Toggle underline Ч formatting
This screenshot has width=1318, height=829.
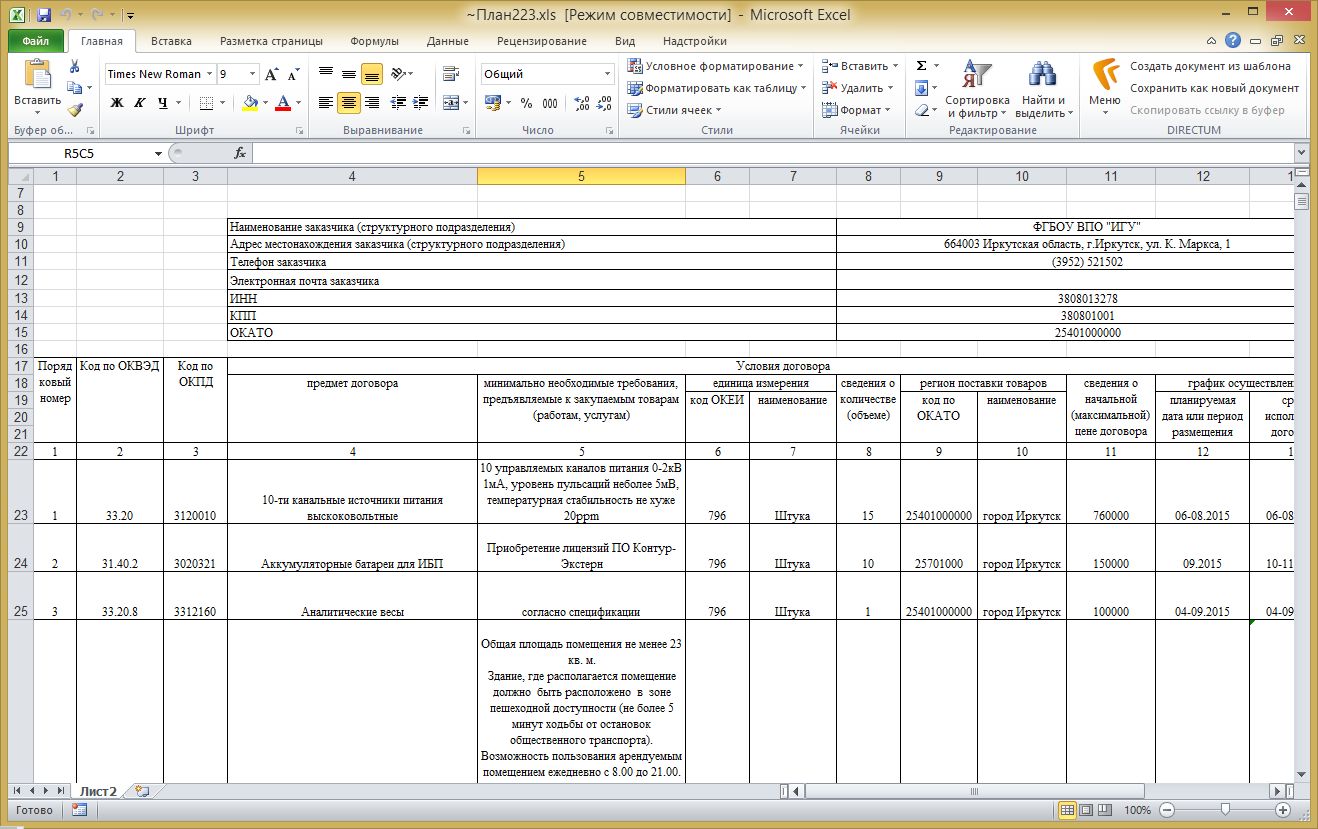[163, 103]
